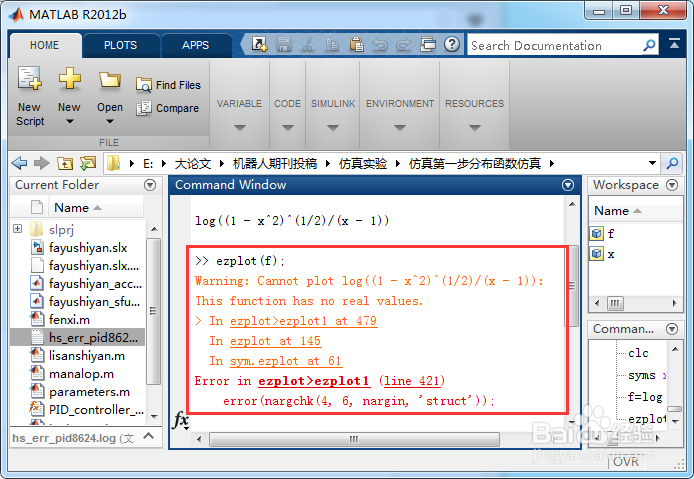Open Current Folder panel actions menu
This screenshot has width=694, height=479.
tap(150, 185)
